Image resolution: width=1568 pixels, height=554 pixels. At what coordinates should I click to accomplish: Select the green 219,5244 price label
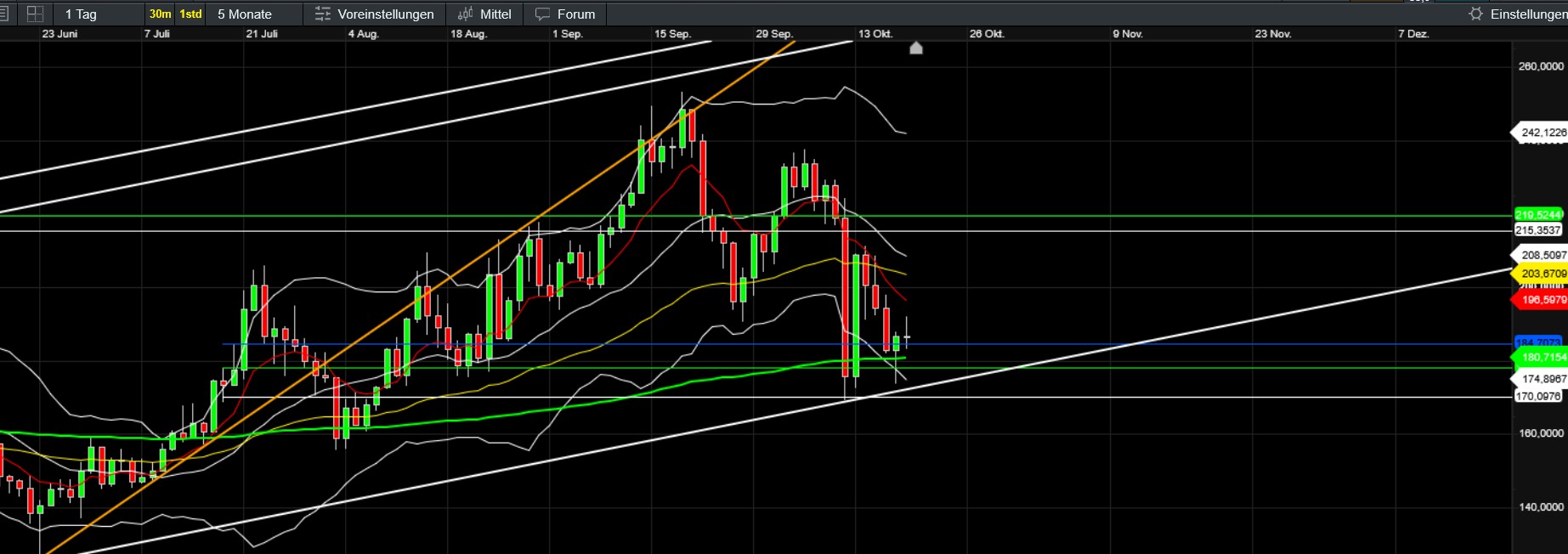point(1538,215)
